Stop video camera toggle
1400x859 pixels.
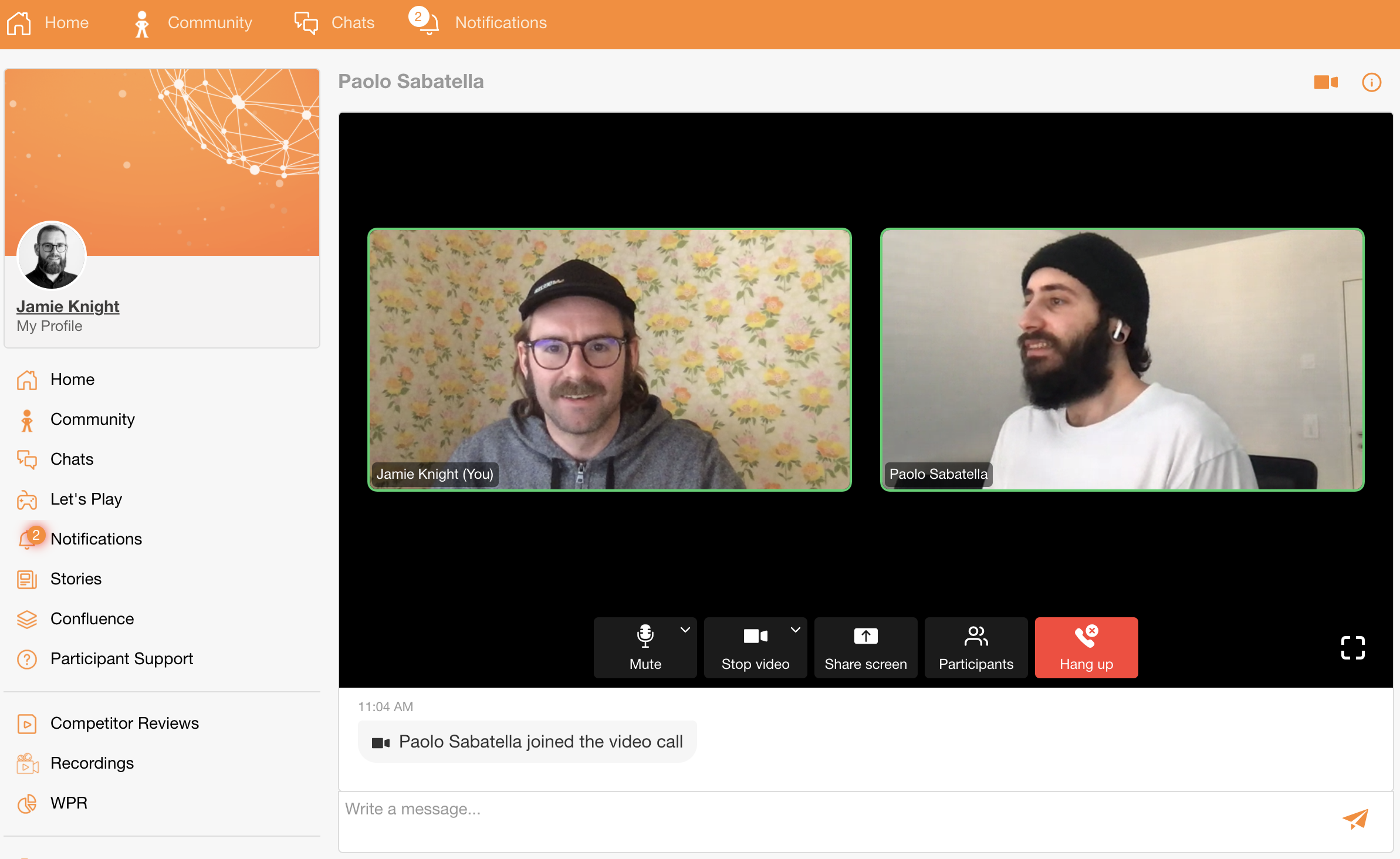[755, 648]
